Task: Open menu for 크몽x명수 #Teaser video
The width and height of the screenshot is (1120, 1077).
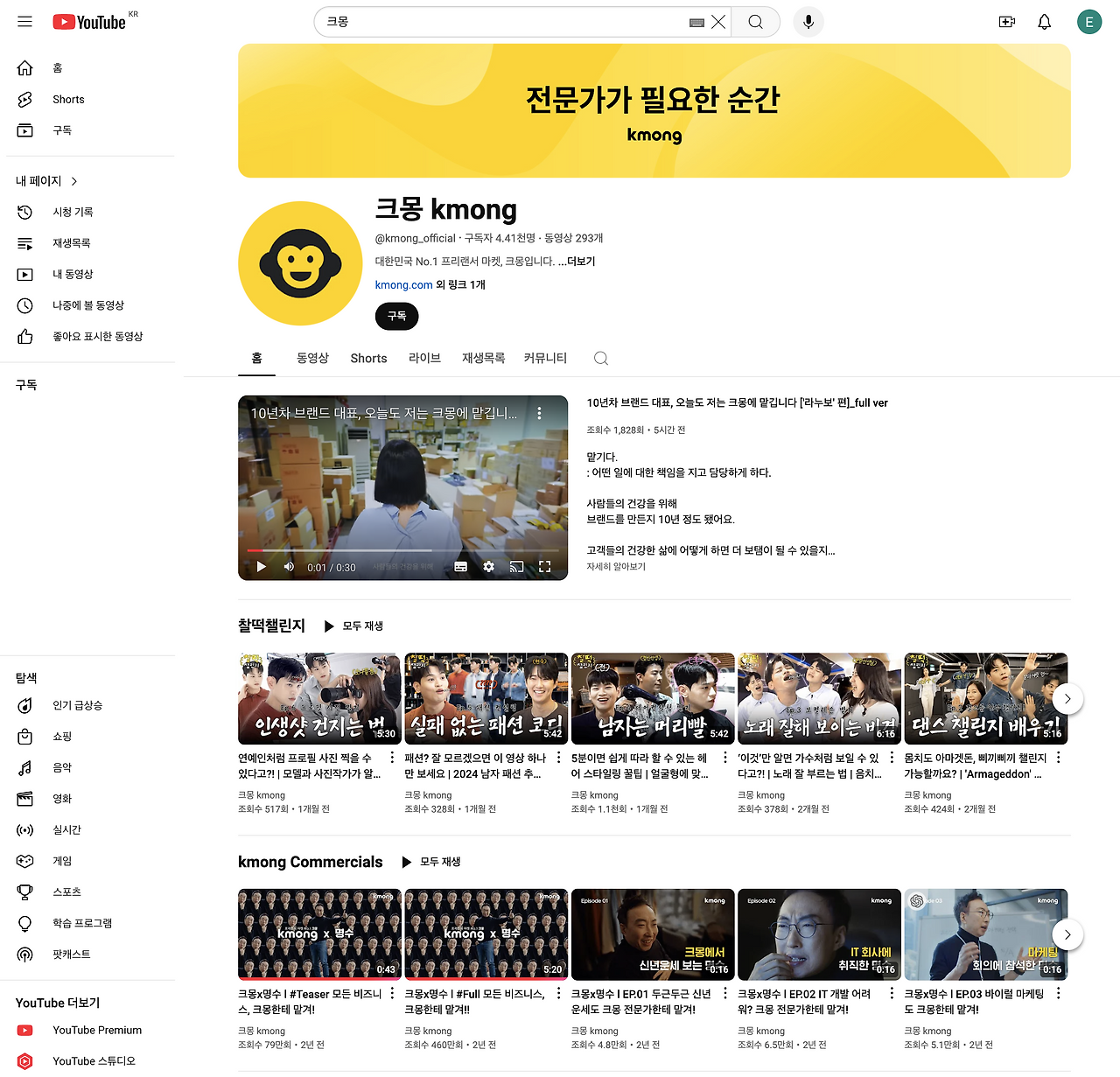Action: (x=392, y=994)
